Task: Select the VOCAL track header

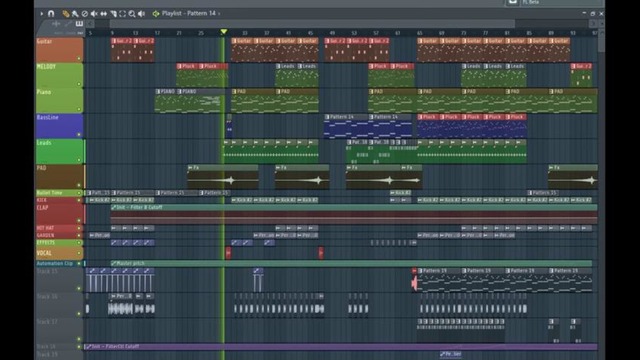Action: click(59, 253)
